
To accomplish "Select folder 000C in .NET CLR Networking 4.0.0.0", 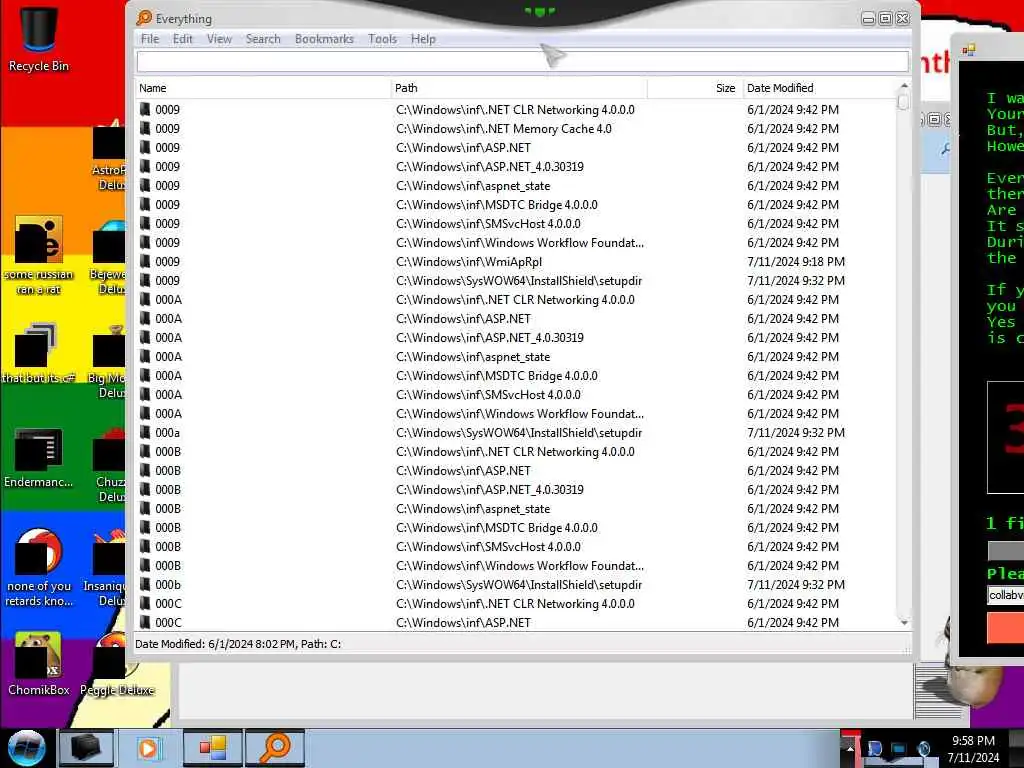I will coord(168,604).
